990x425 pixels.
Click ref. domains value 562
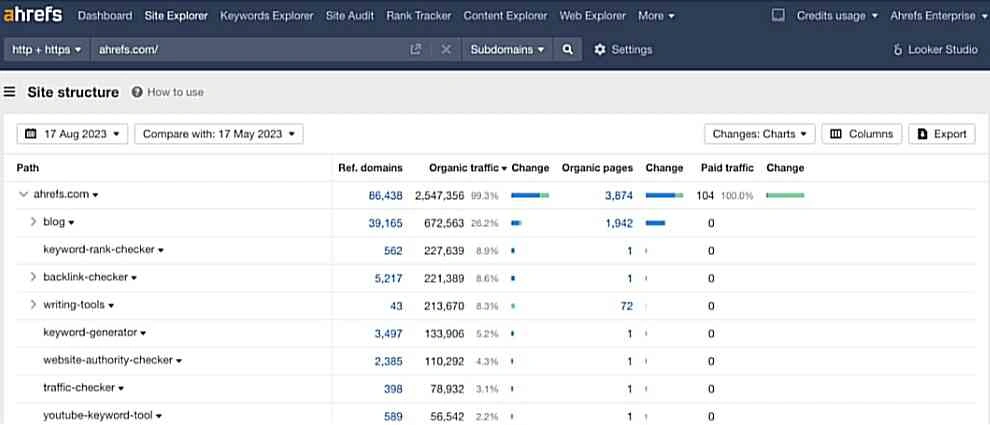pos(393,251)
